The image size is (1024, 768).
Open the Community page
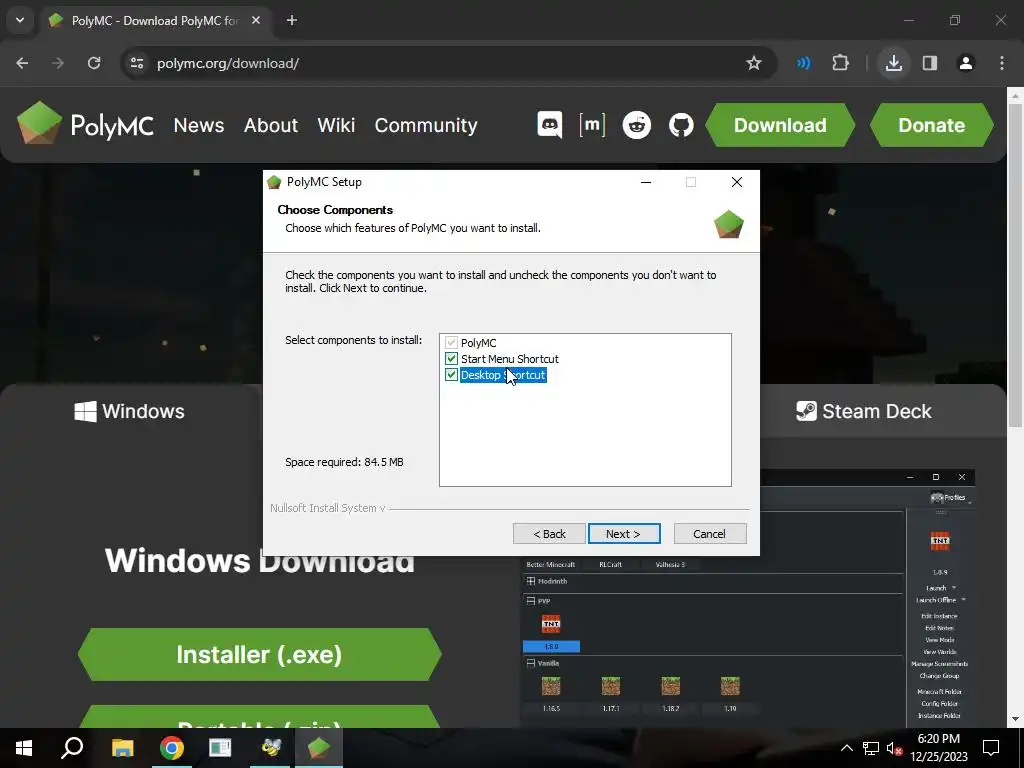(426, 125)
